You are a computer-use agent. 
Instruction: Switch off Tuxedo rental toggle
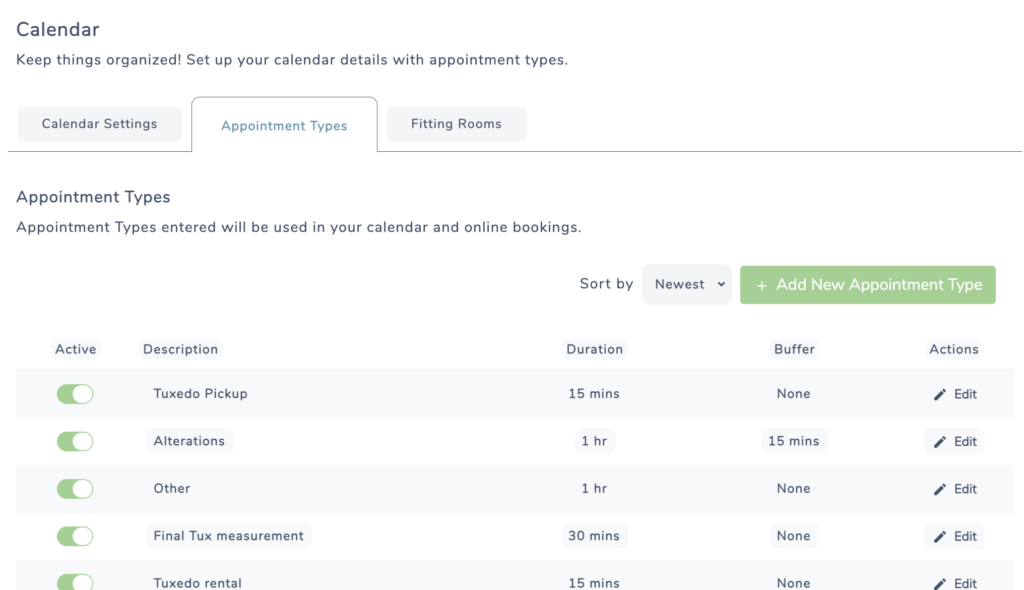(75, 582)
